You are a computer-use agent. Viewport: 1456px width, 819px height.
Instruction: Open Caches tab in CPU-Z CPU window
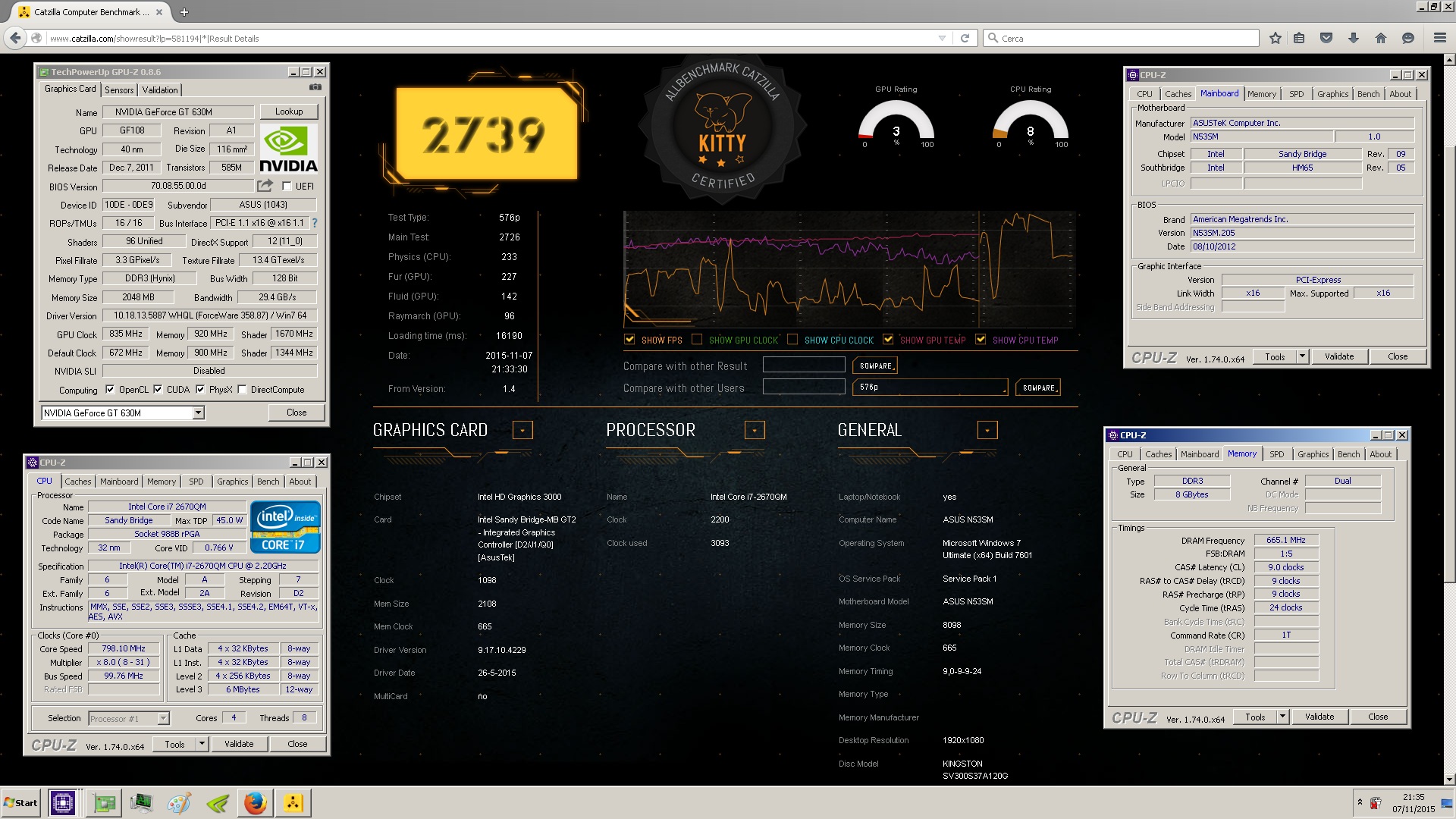[77, 482]
